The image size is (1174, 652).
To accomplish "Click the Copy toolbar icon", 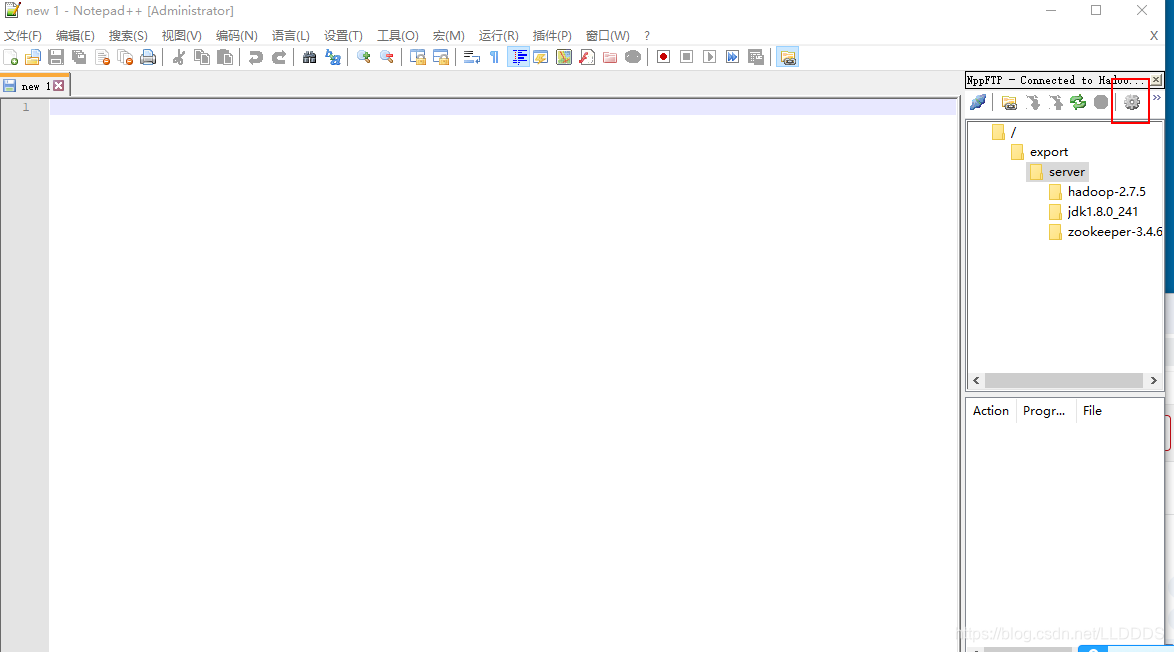I will pyautogui.click(x=201, y=57).
